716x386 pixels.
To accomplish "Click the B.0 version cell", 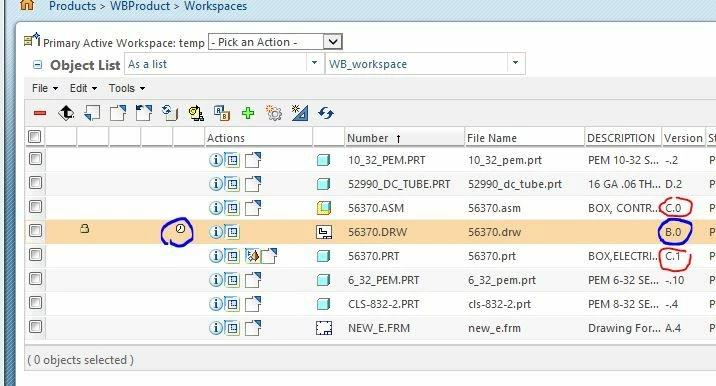I will tap(673, 232).
